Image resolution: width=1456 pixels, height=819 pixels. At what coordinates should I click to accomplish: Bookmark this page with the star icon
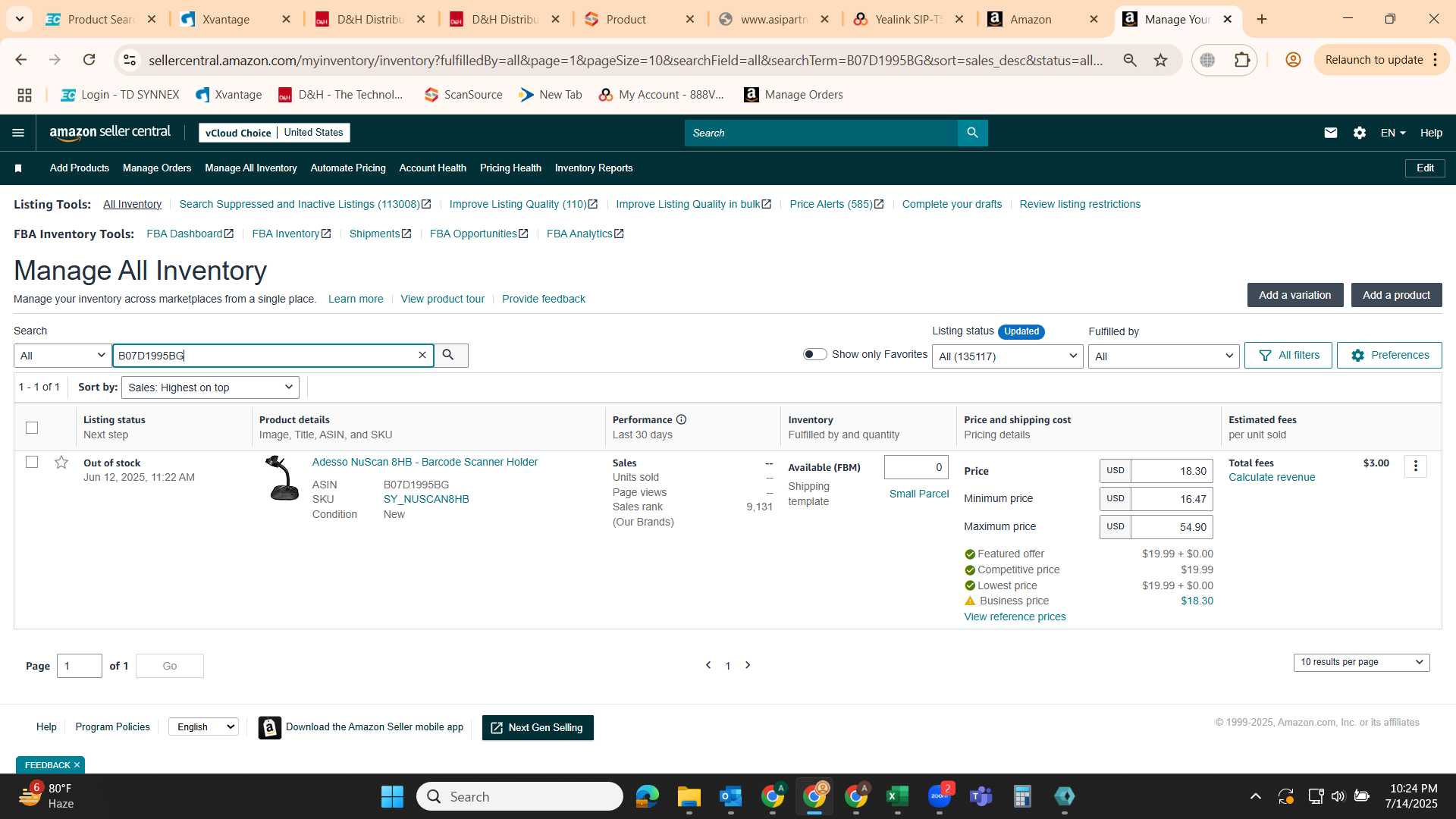(1160, 60)
